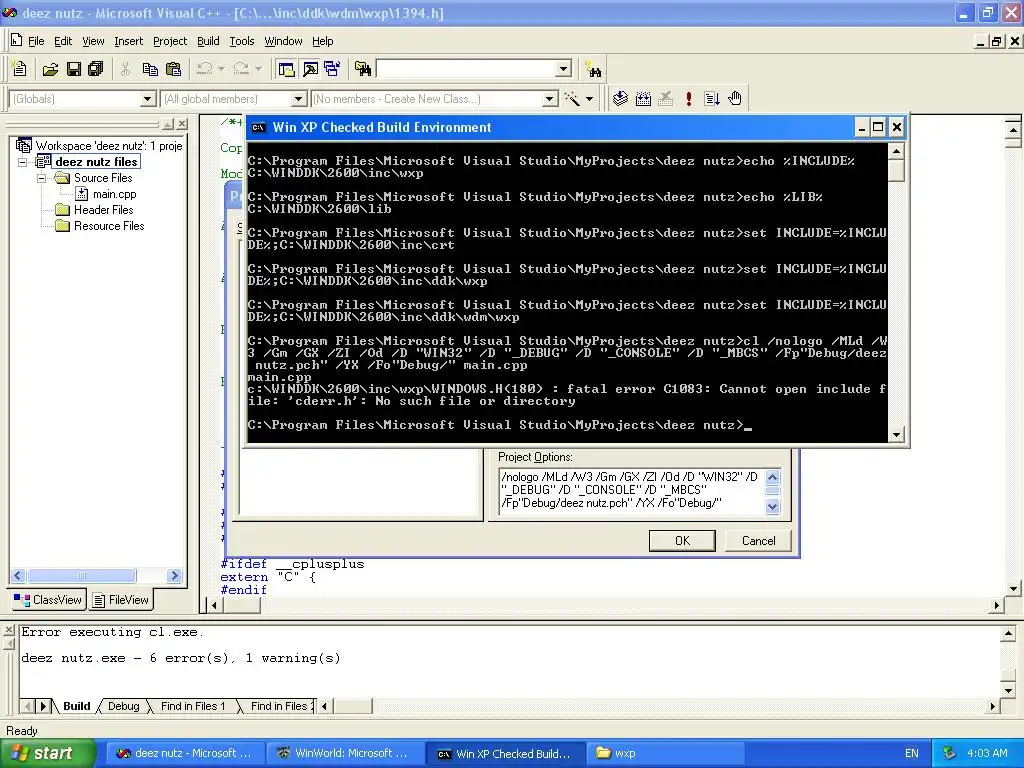Select the Debug output tab
The height and width of the screenshot is (768, 1024).
(x=123, y=706)
